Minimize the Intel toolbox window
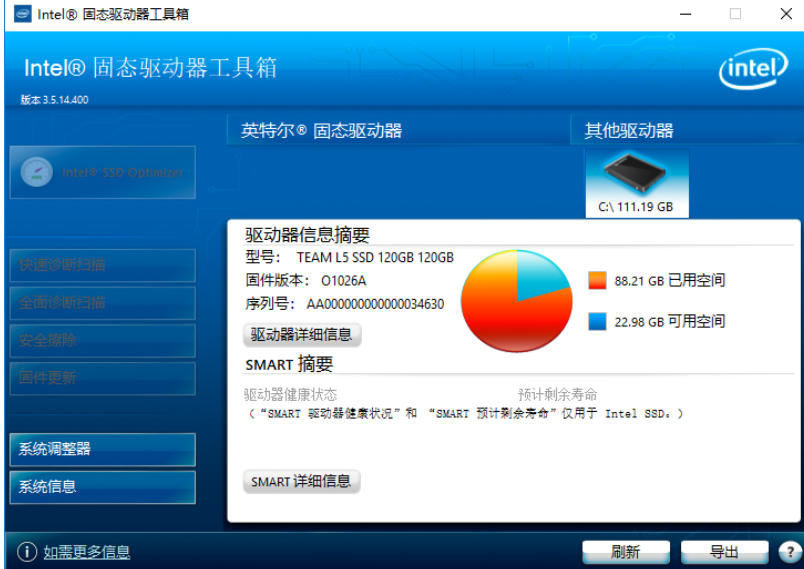The image size is (804, 569). (686, 14)
